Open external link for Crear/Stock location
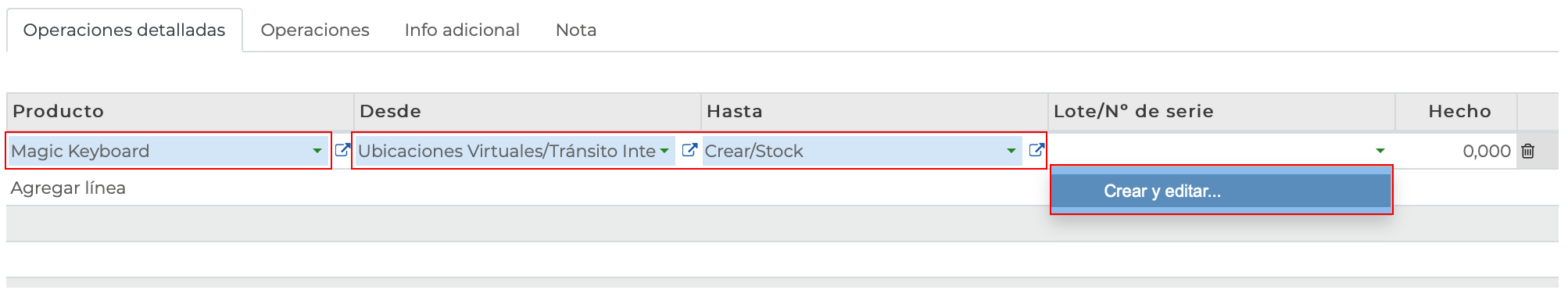Viewport: 1568px width, 297px height. [x=1036, y=150]
